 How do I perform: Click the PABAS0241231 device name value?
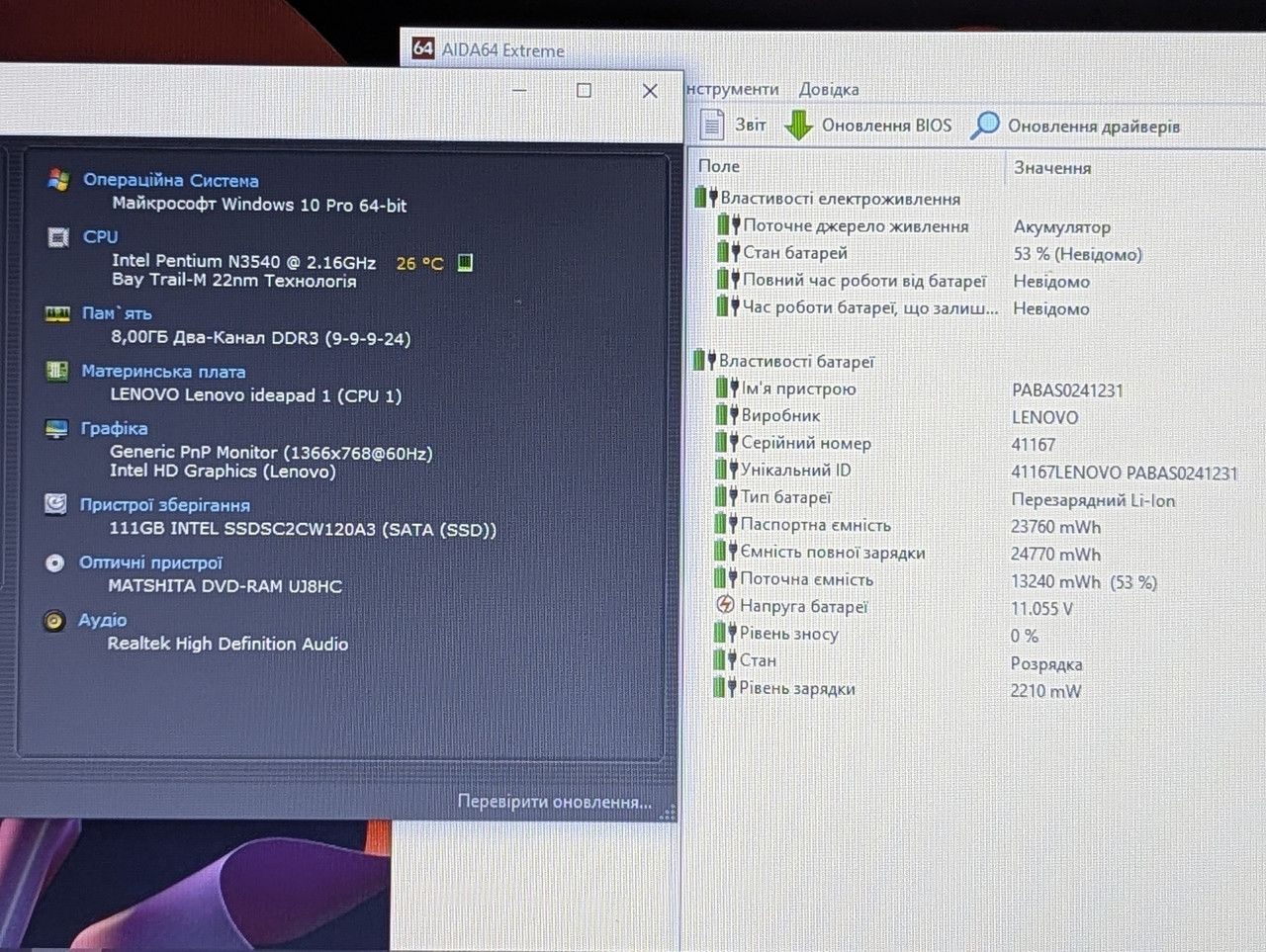coord(1067,390)
